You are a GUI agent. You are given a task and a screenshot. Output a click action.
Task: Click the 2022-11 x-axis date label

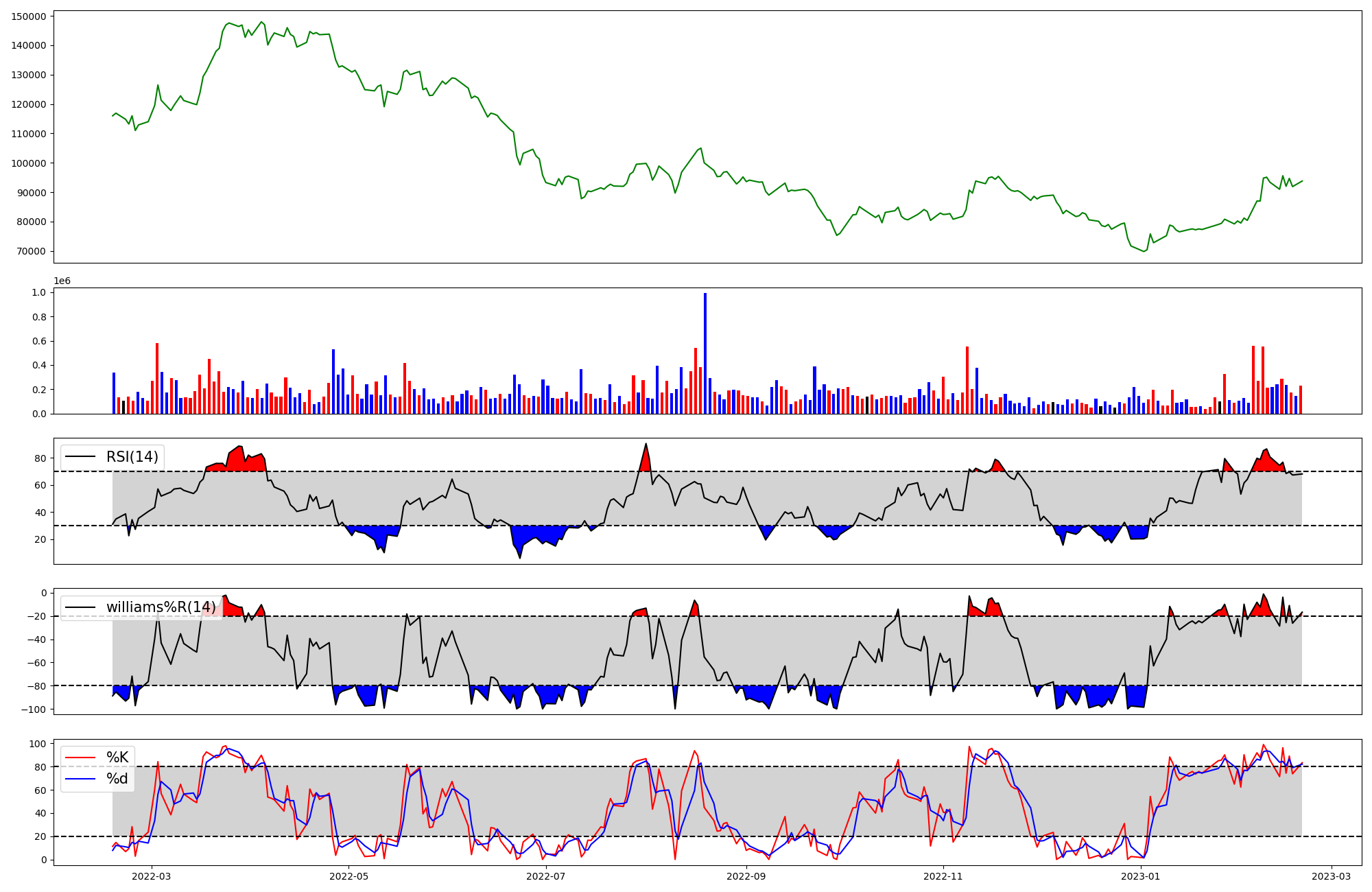(943, 876)
